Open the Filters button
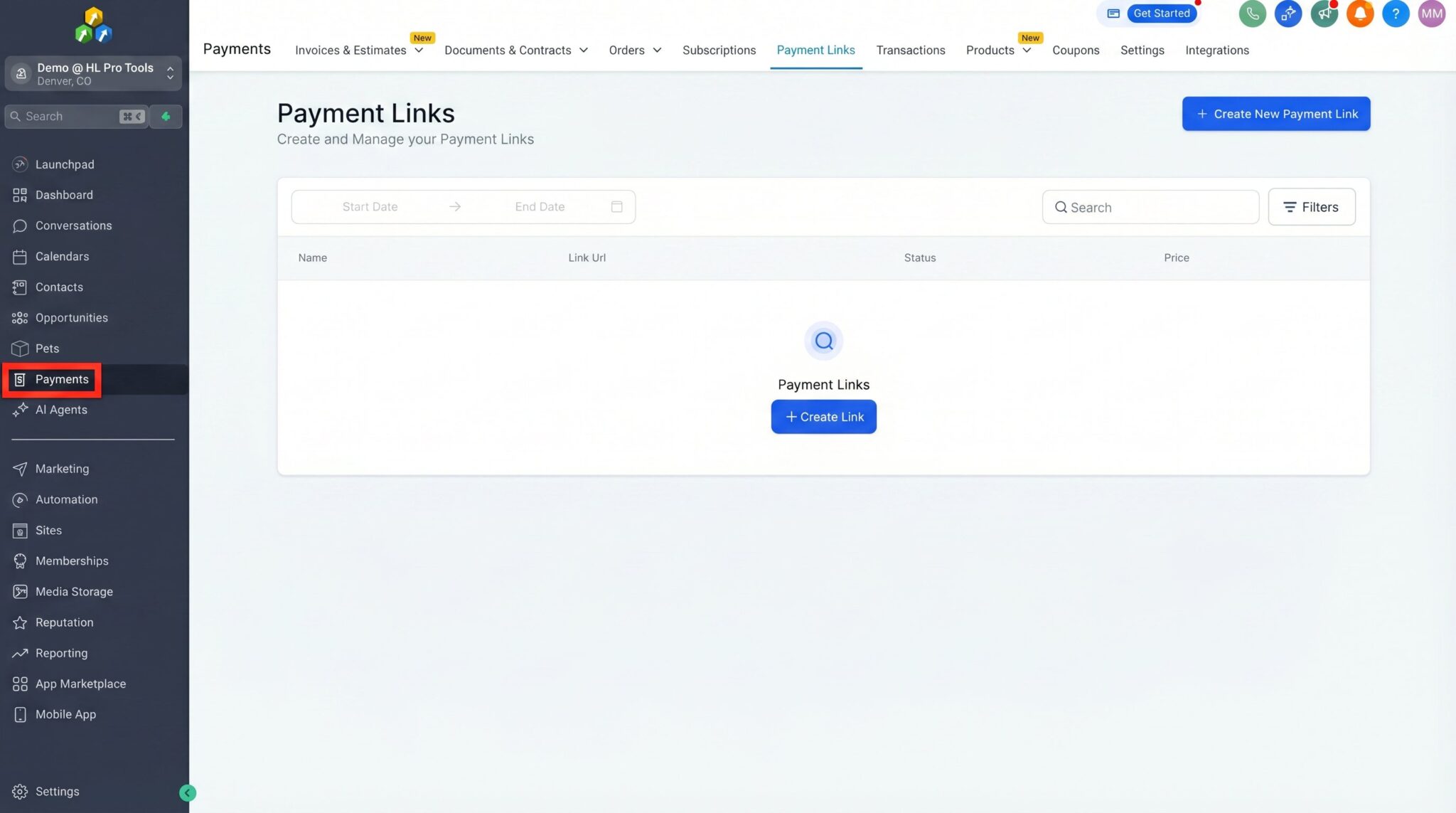The height and width of the screenshot is (813, 1456). (x=1311, y=207)
